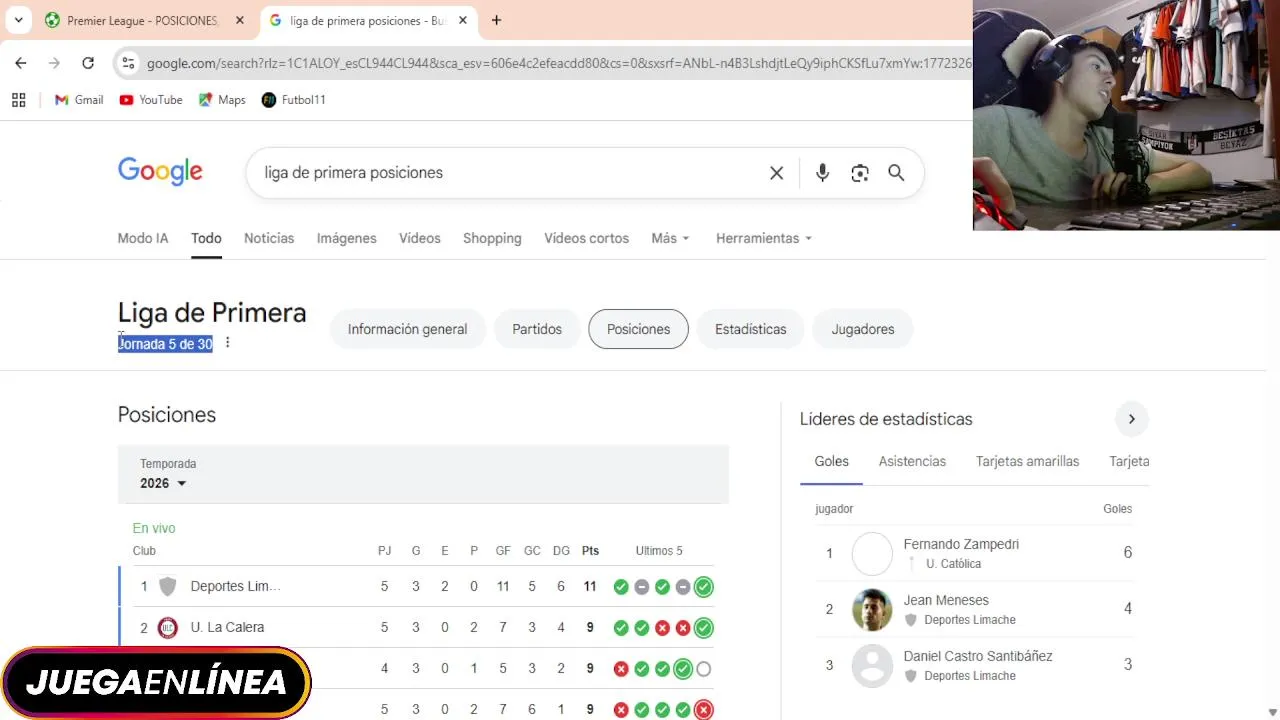Start a voice search with microphone
Image resolution: width=1280 pixels, height=720 pixels.
coord(822,173)
